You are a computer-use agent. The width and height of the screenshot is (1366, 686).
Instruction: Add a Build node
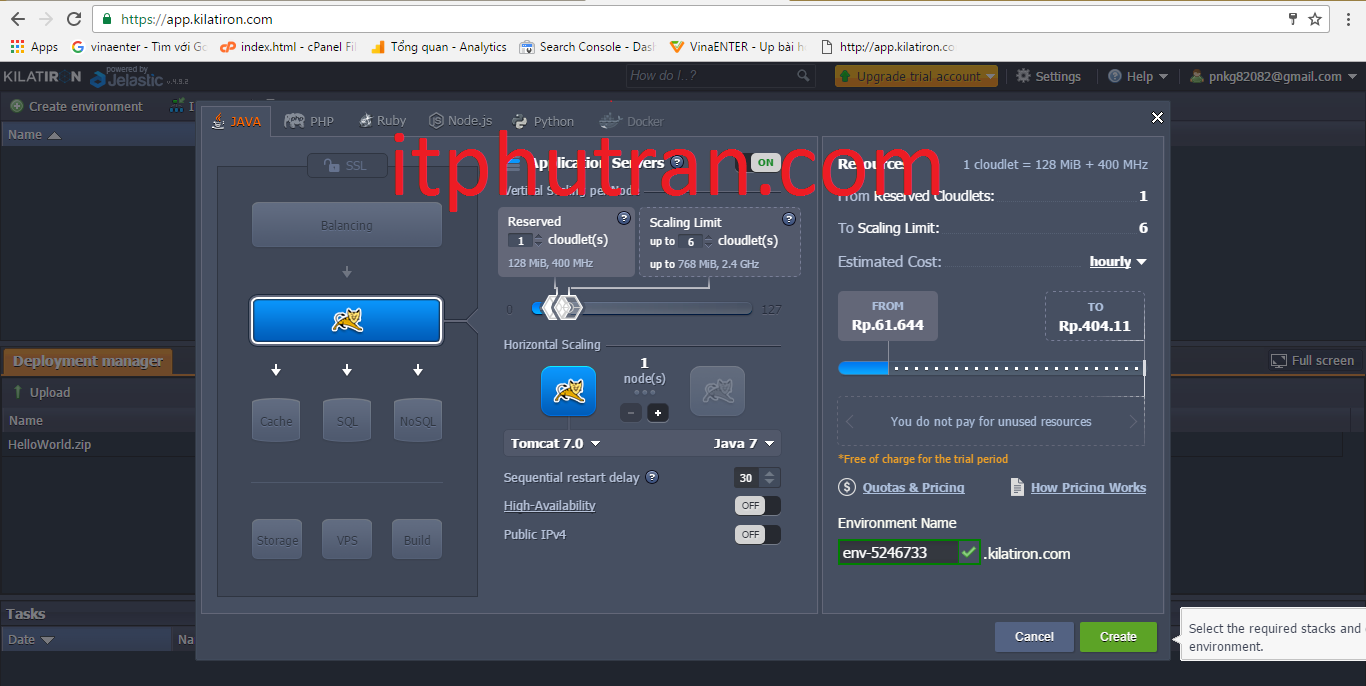(x=417, y=539)
